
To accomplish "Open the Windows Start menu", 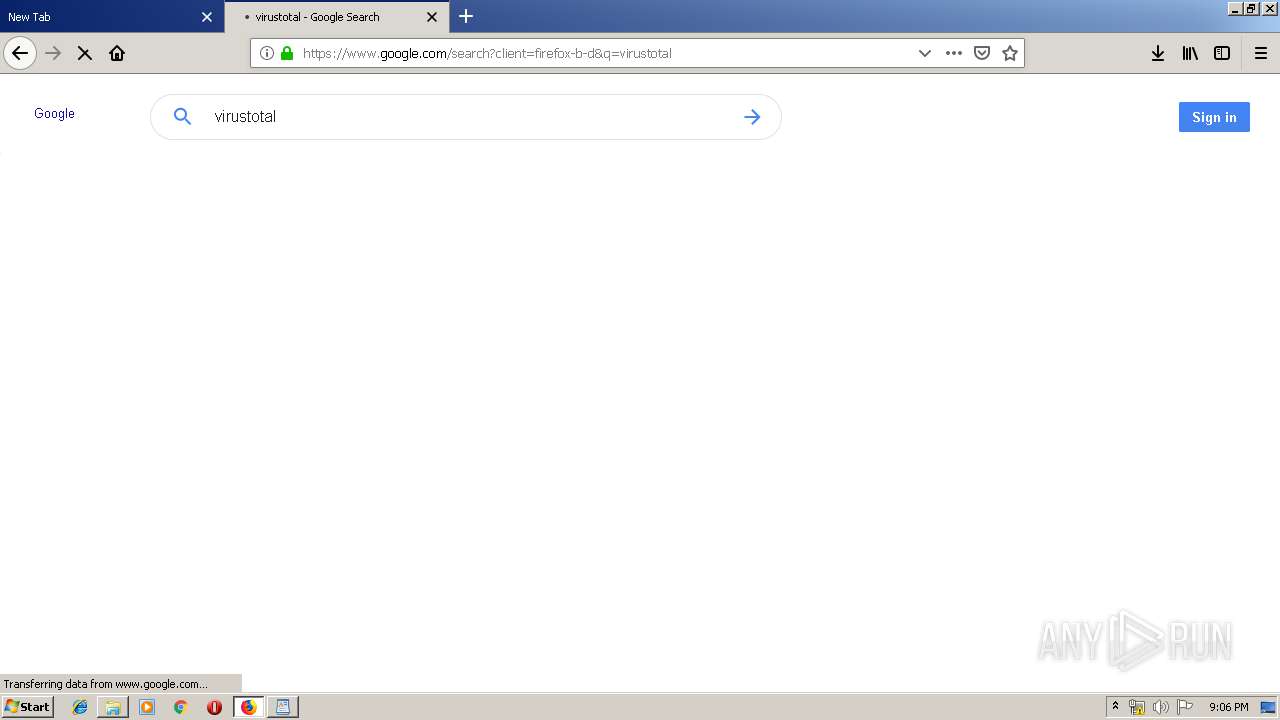I will (x=27, y=707).
